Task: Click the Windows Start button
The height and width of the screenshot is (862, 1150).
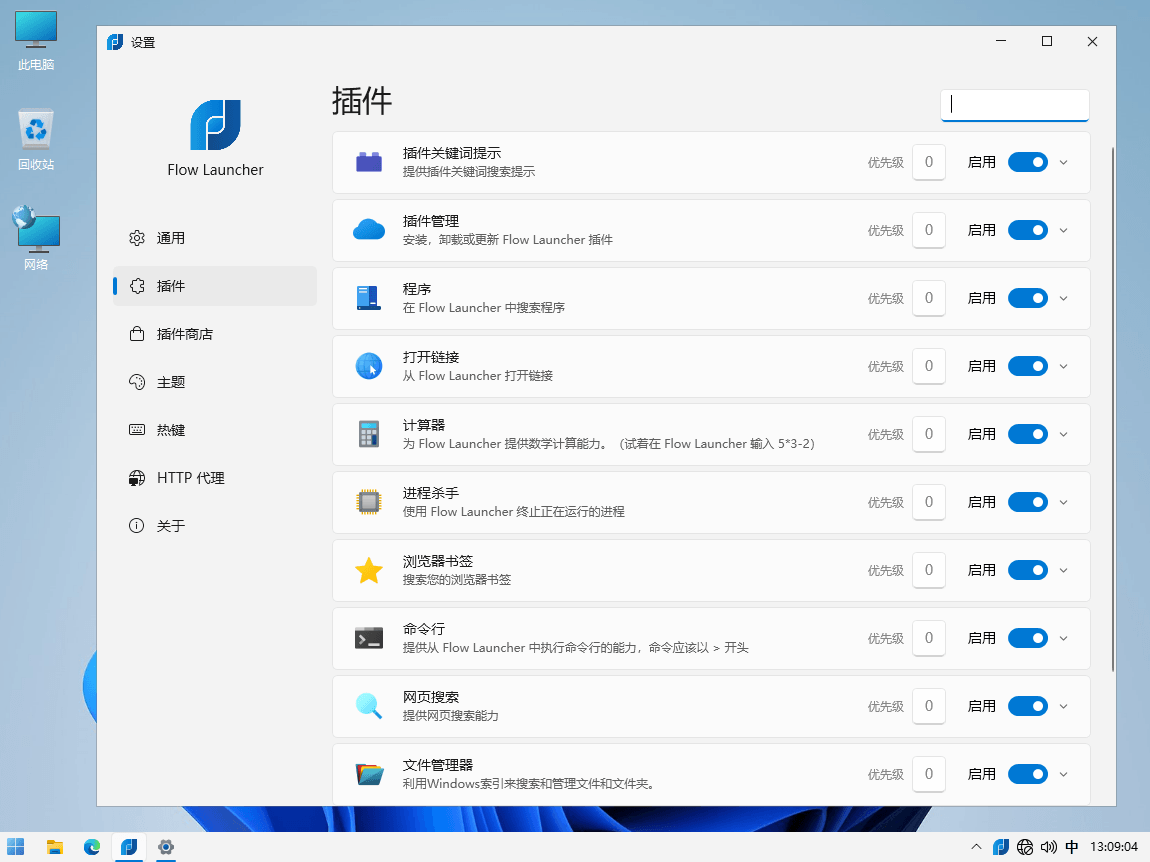Action: 15,847
